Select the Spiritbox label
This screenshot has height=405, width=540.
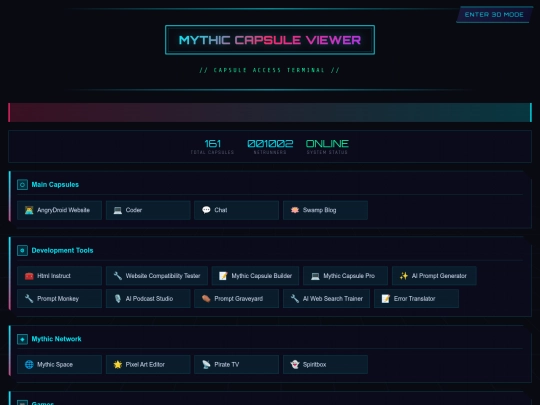pyautogui.click(x=314, y=364)
